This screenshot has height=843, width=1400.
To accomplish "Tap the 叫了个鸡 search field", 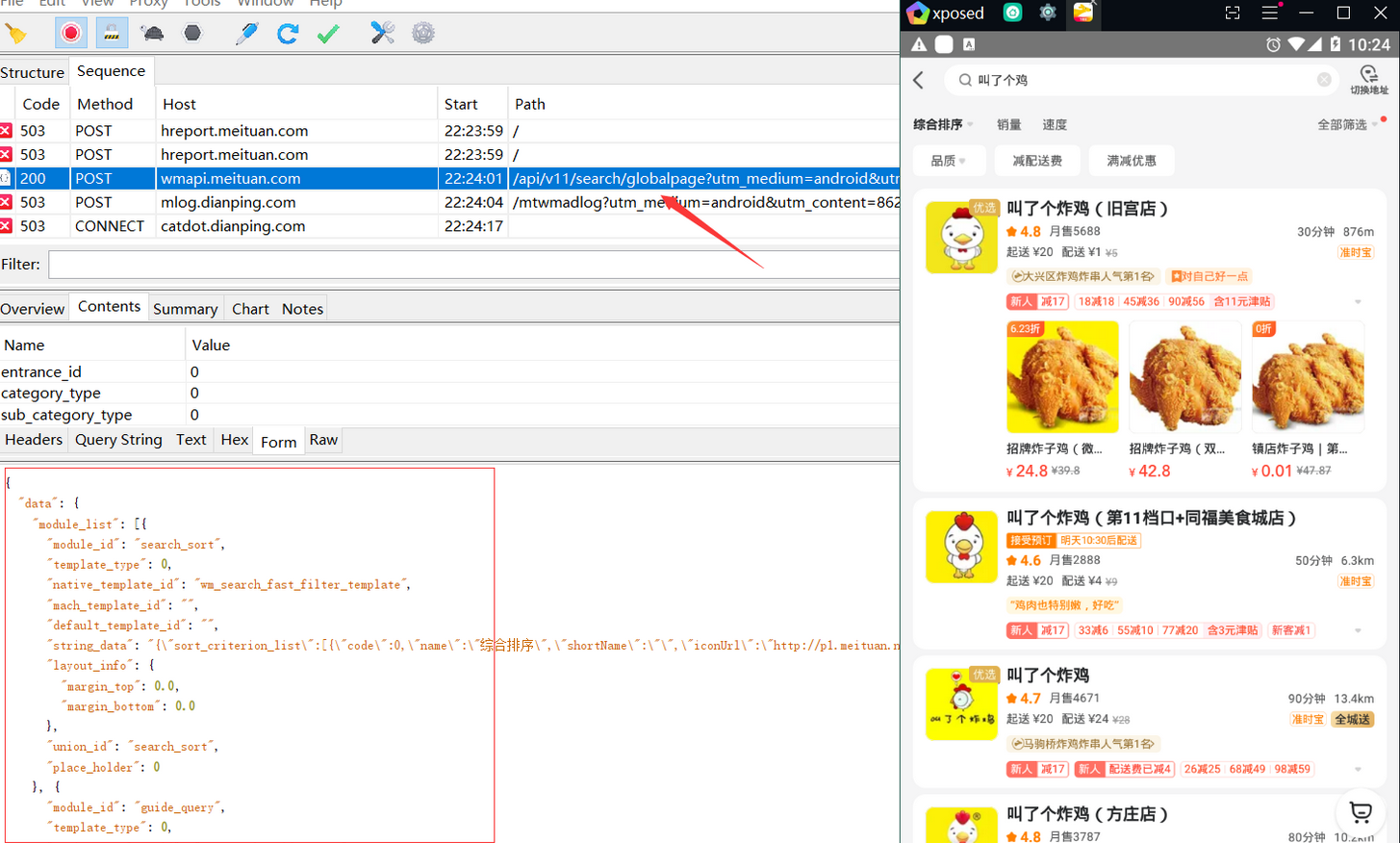I will 1140,80.
